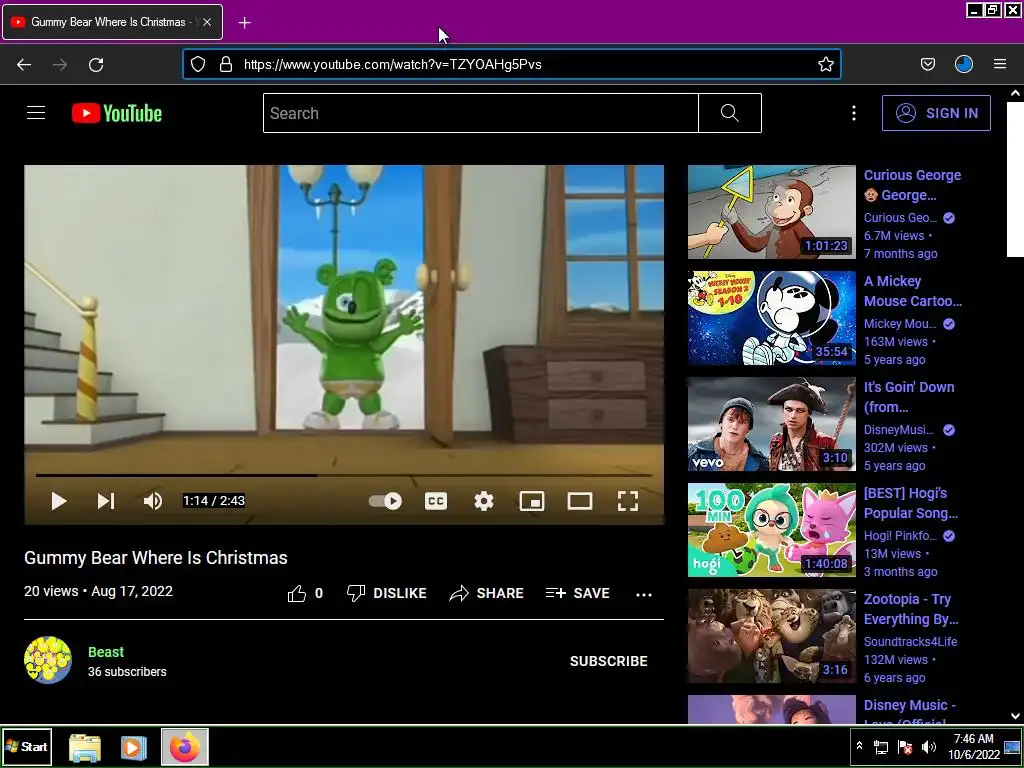
Task: Close the Gummy Bear tab
Action: pyautogui.click(x=206, y=22)
